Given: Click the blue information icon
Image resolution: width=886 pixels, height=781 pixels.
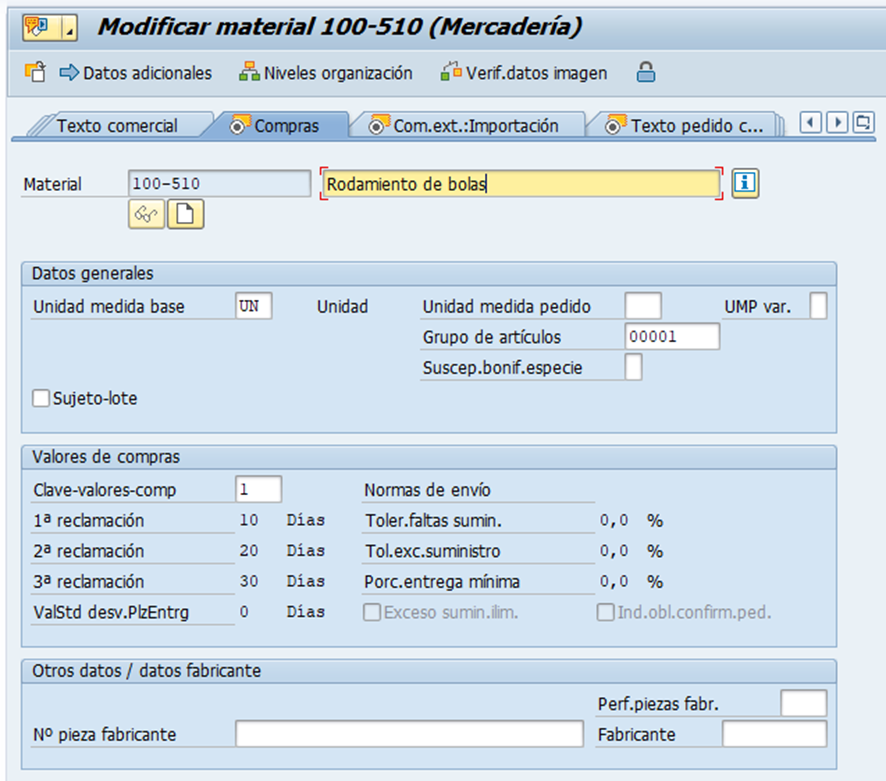Looking at the screenshot, I should [745, 183].
